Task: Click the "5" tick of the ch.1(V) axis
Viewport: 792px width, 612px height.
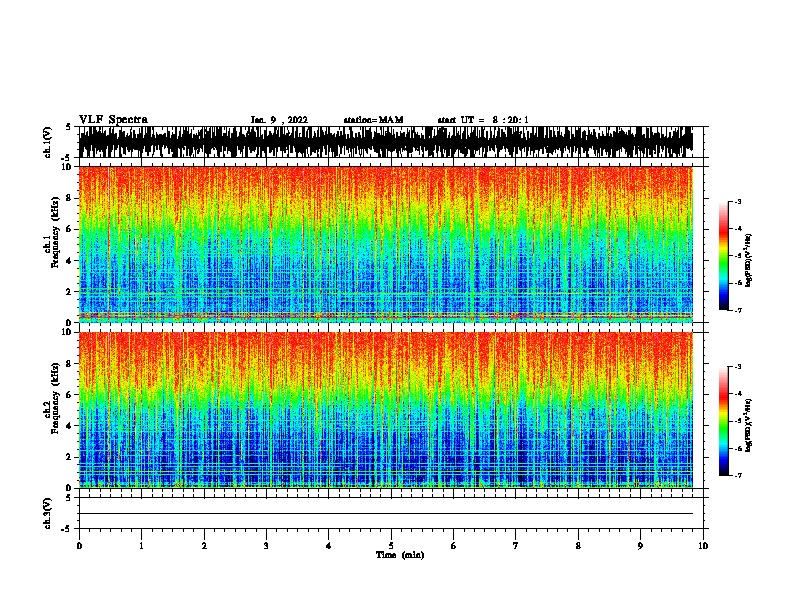Action: [69, 127]
